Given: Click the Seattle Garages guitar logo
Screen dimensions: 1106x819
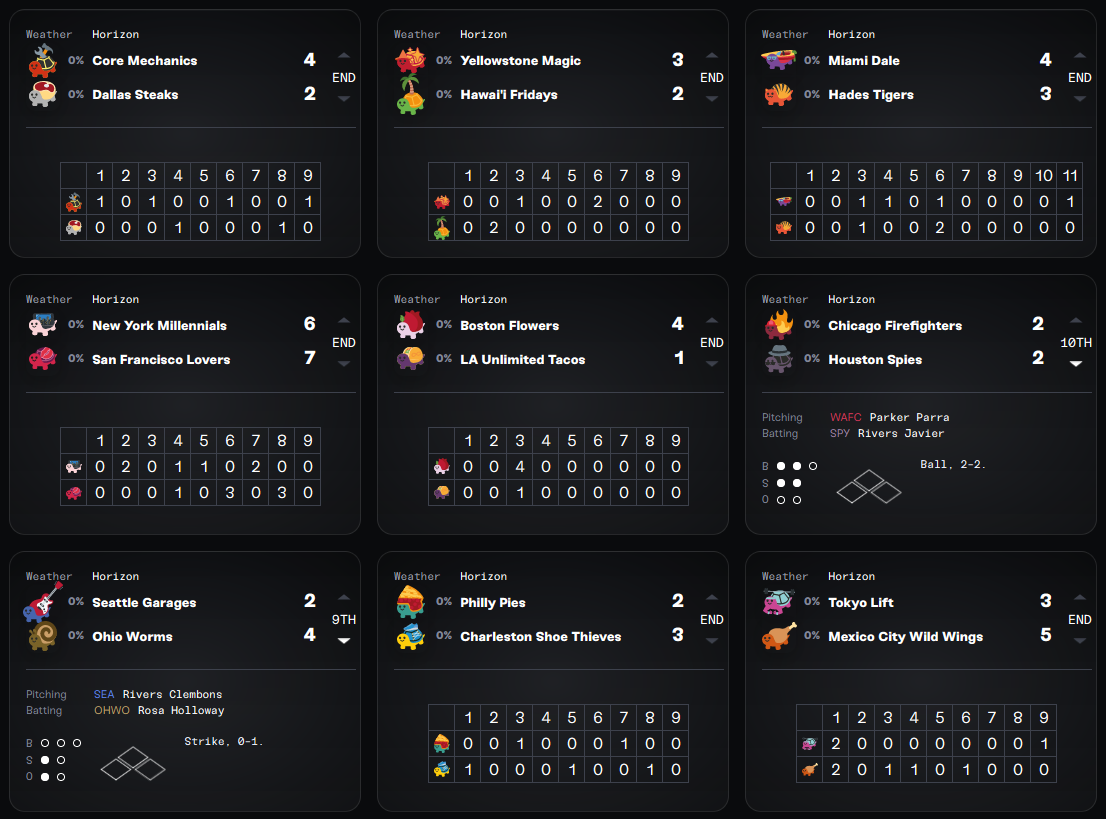Looking at the screenshot, I should (43, 602).
